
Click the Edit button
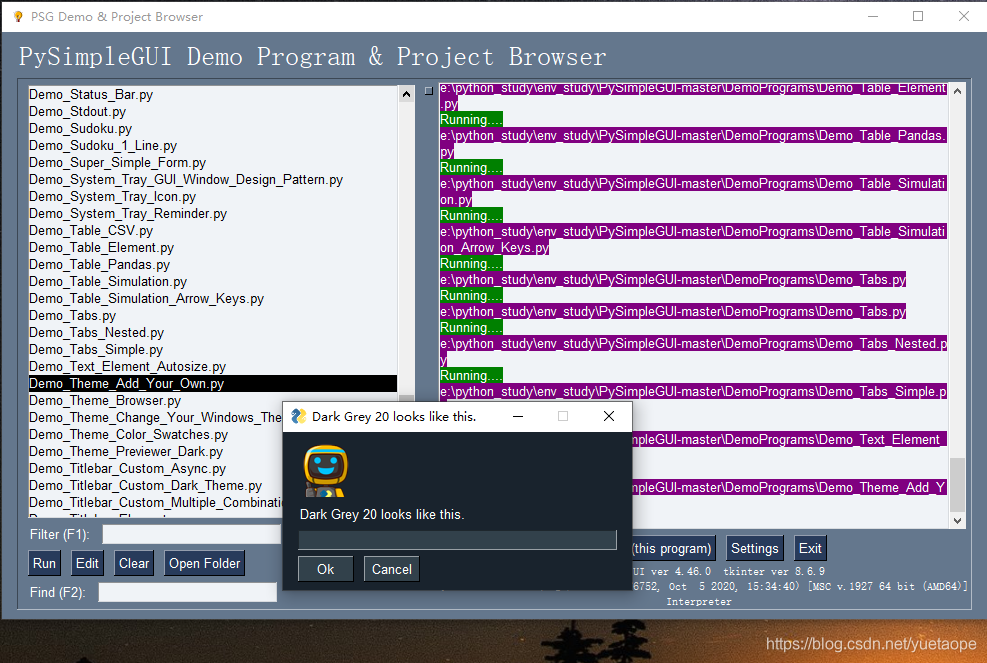[x=87, y=564]
